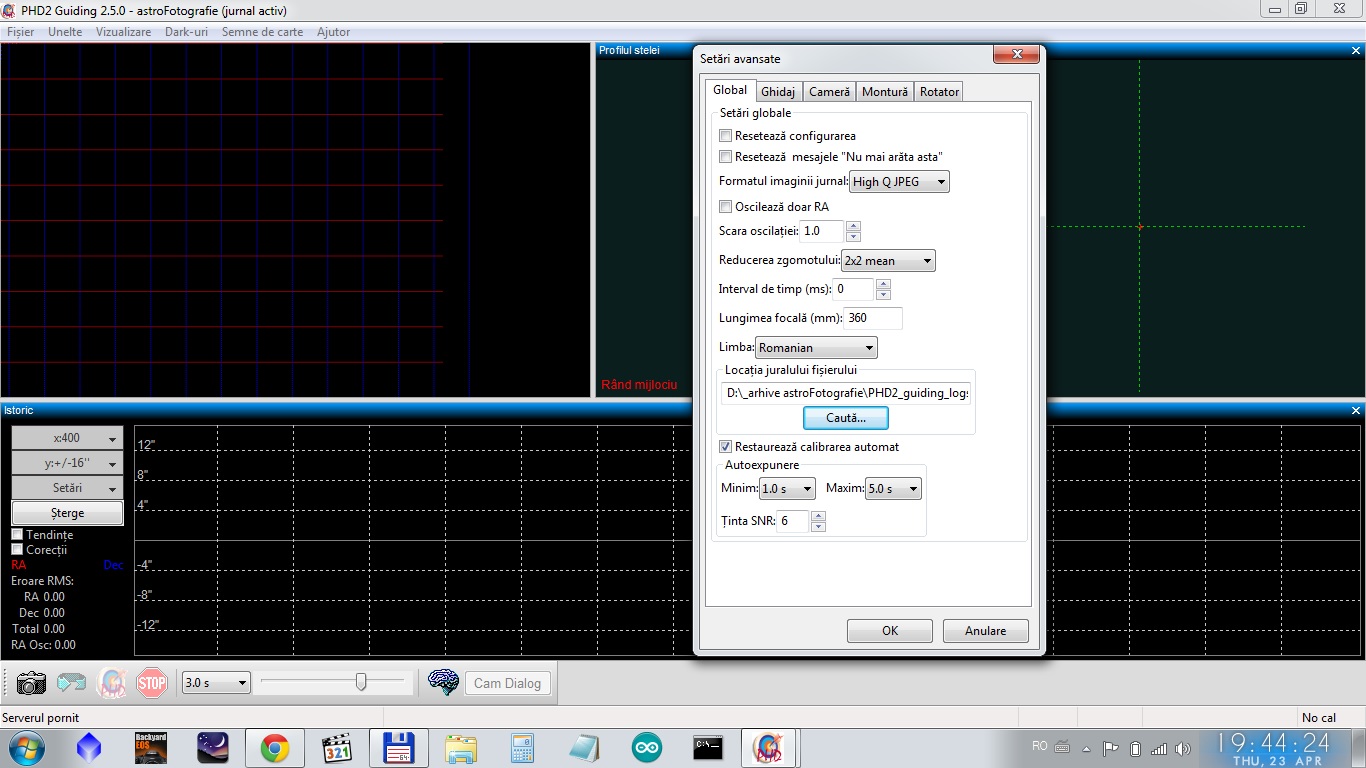The height and width of the screenshot is (768, 1366).
Task: Click the Cam Dialog button
Action: click(507, 684)
